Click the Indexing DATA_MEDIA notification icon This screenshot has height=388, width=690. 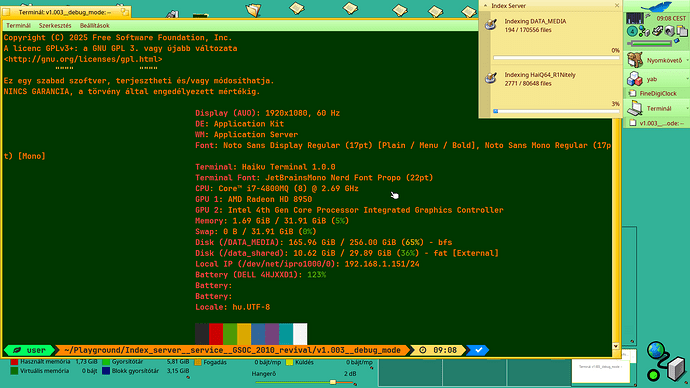491,24
